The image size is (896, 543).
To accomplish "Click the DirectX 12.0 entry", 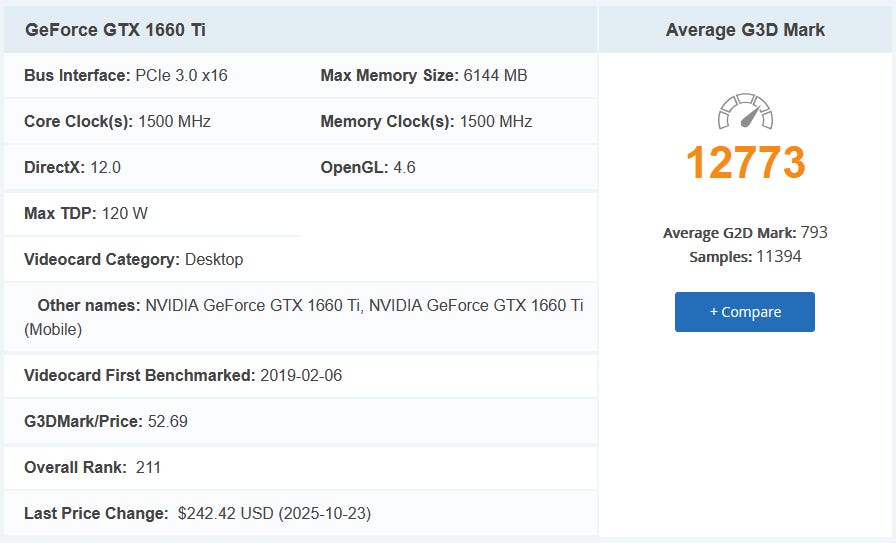I will (x=72, y=167).
